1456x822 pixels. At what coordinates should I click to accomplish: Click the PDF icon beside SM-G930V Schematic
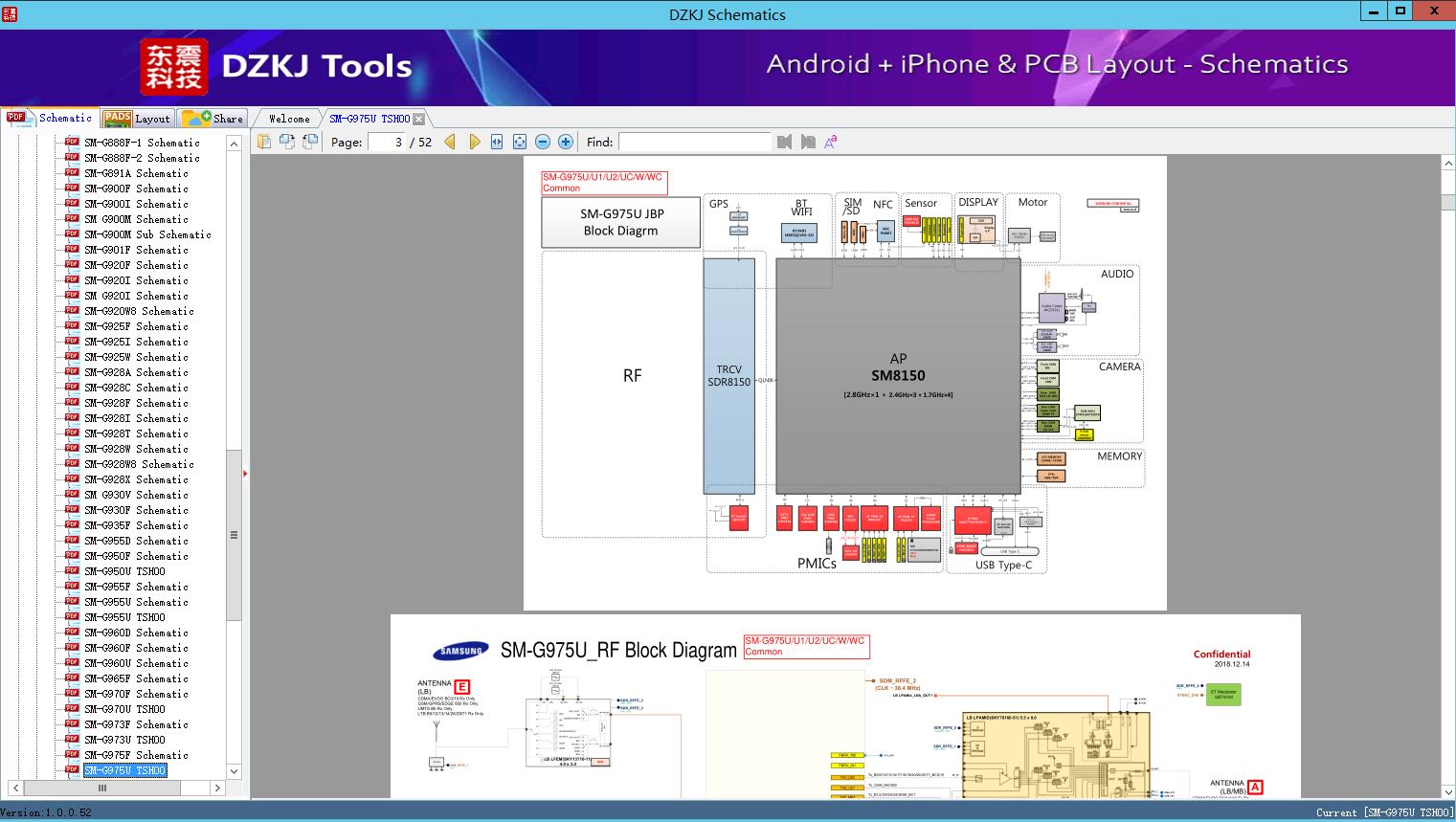(72, 494)
